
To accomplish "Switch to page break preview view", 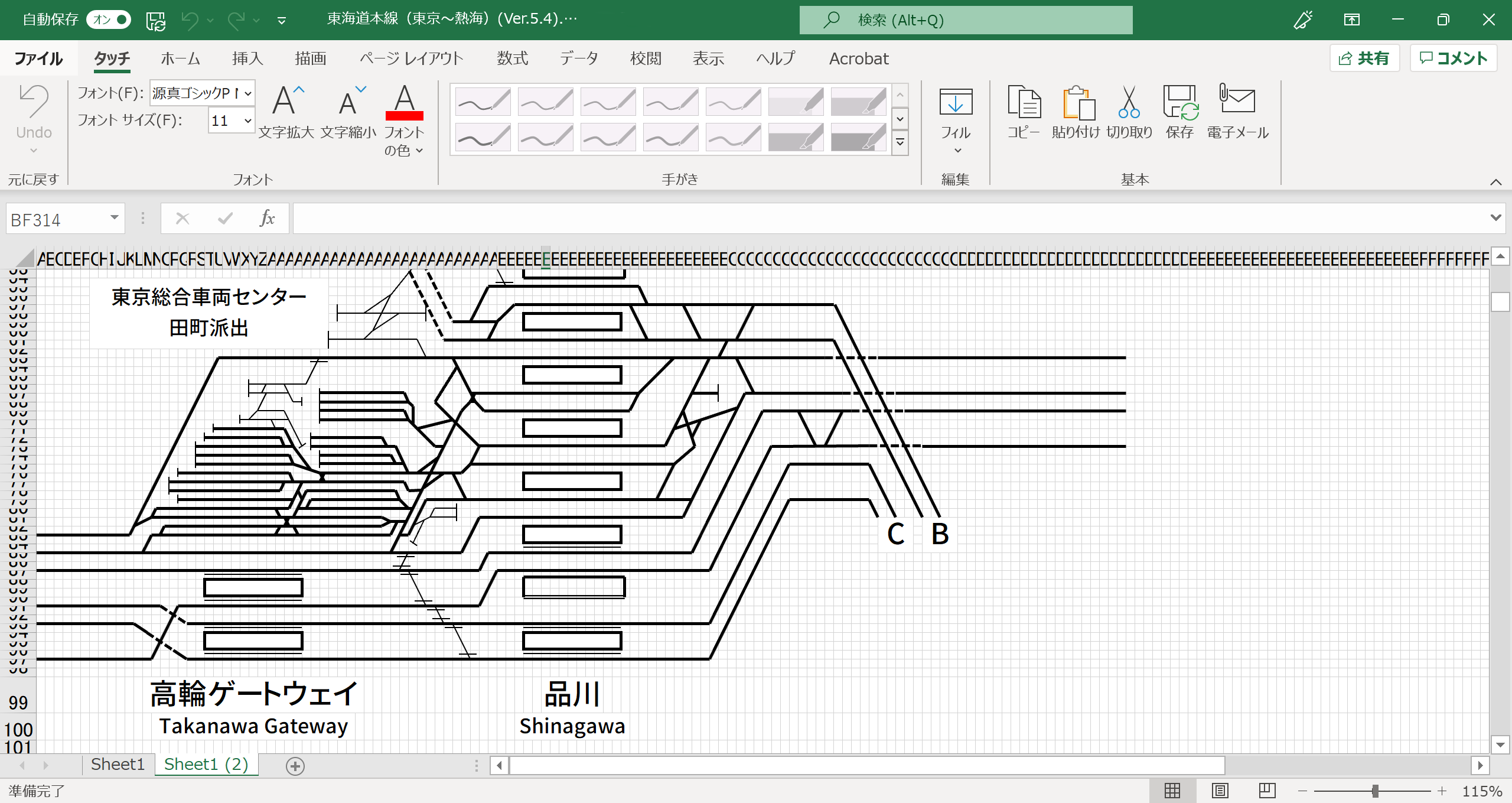I will click(x=1267, y=790).
